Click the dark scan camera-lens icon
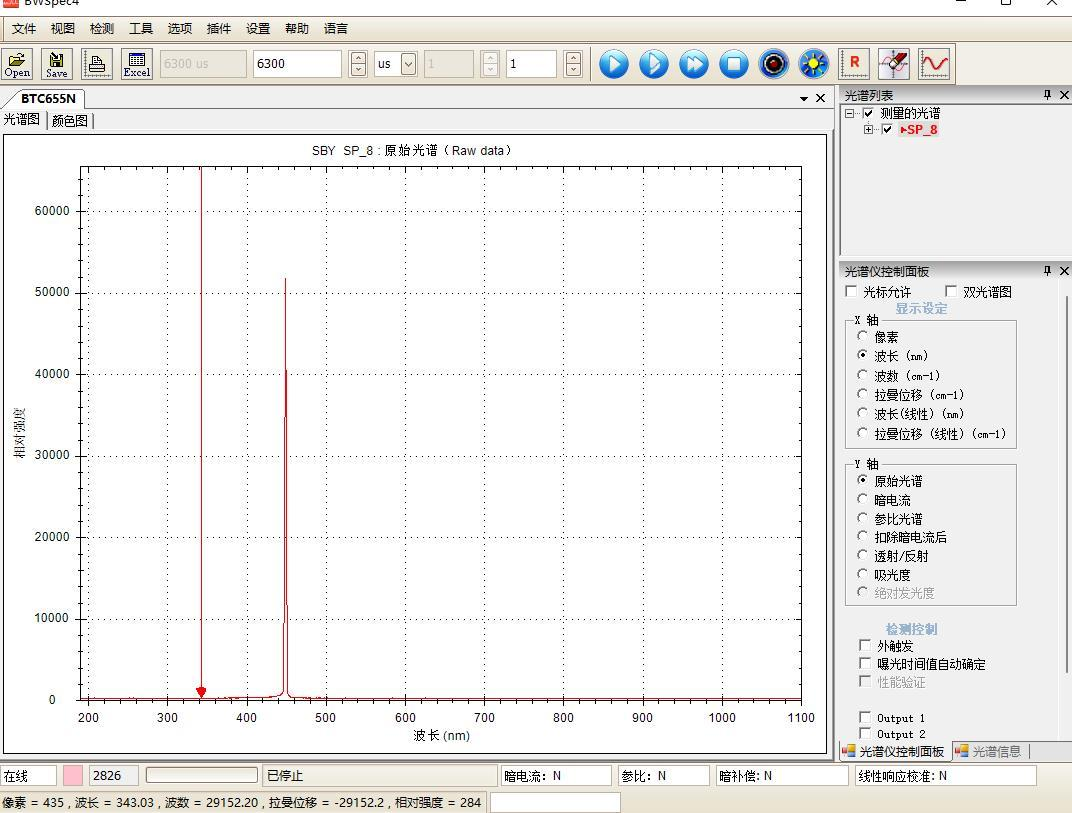1072x813 pixels. [774, 64]
